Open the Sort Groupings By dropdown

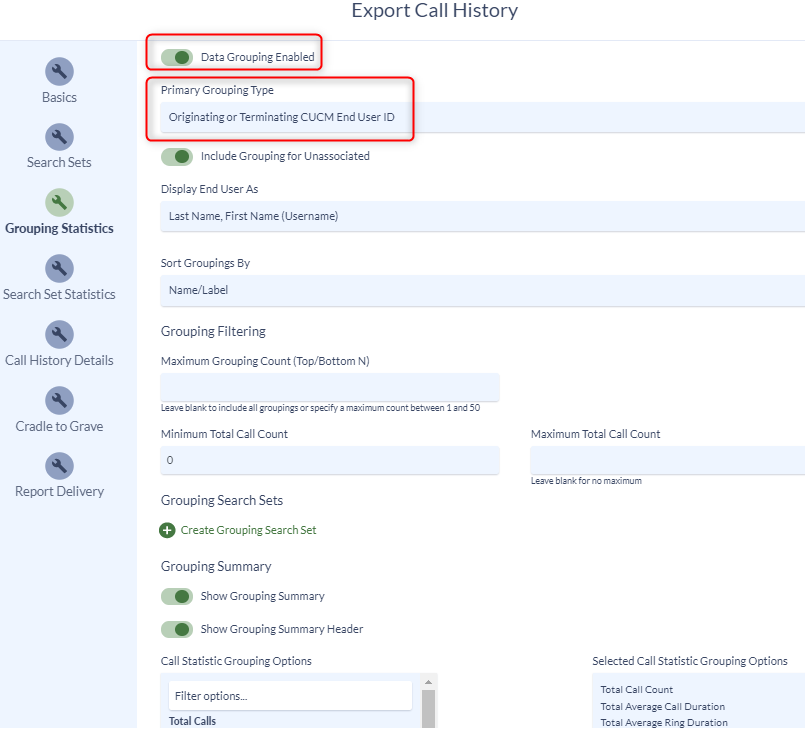click(x=483, y=290)
